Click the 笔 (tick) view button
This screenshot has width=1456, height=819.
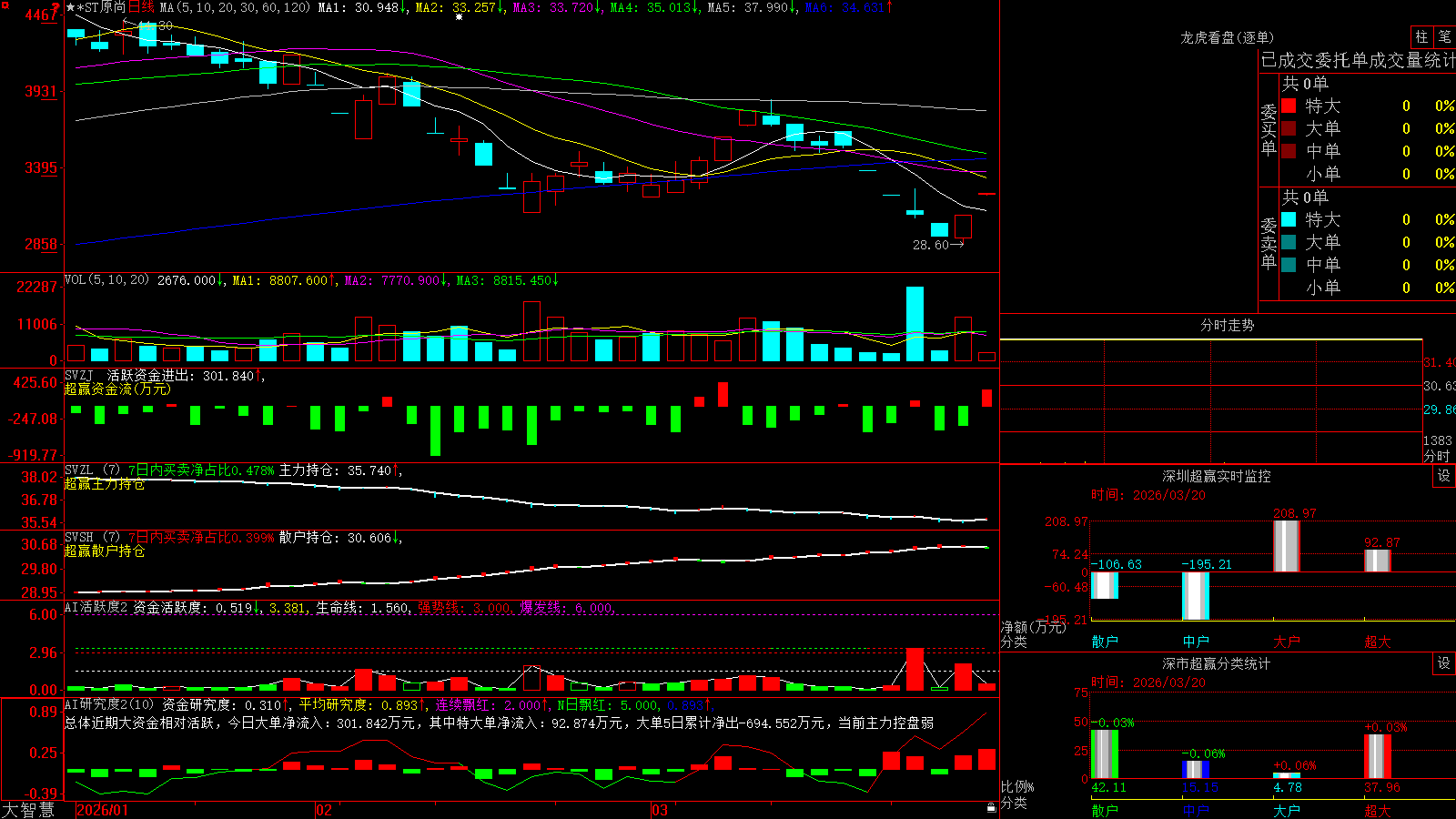[1445, 36]
